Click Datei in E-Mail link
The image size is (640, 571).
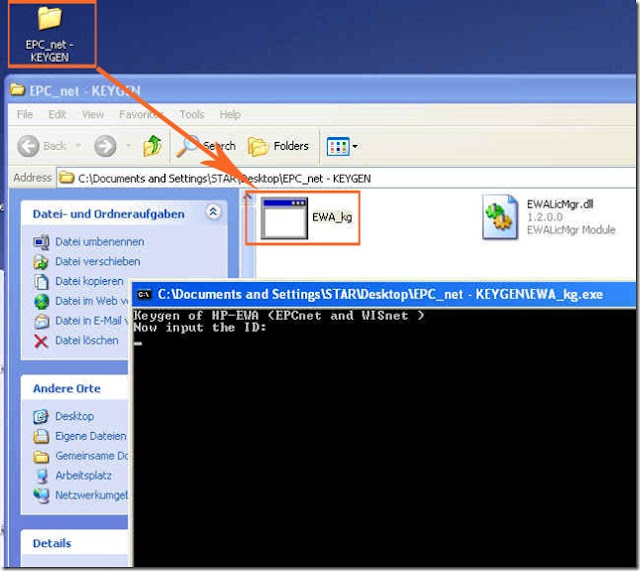click(92, 321)
